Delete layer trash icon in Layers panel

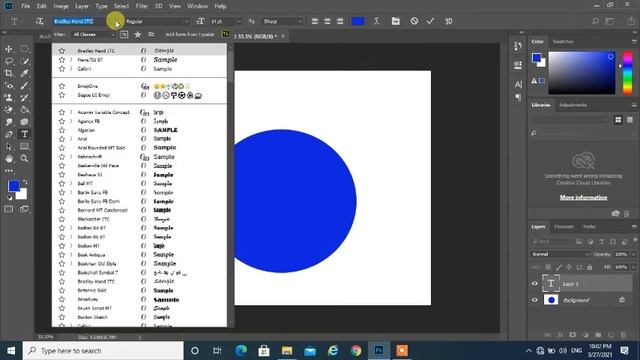coord(623,335)
